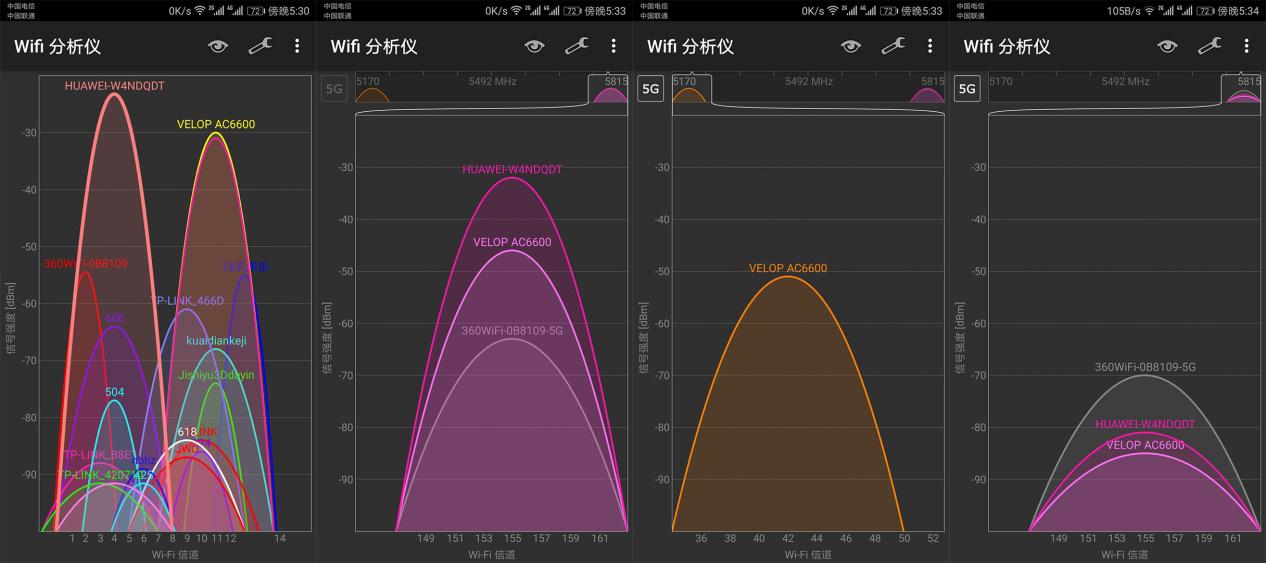
Task: Tap Wifi 分析仪 title in third screenshot
Action: click(x=690, y=47)
